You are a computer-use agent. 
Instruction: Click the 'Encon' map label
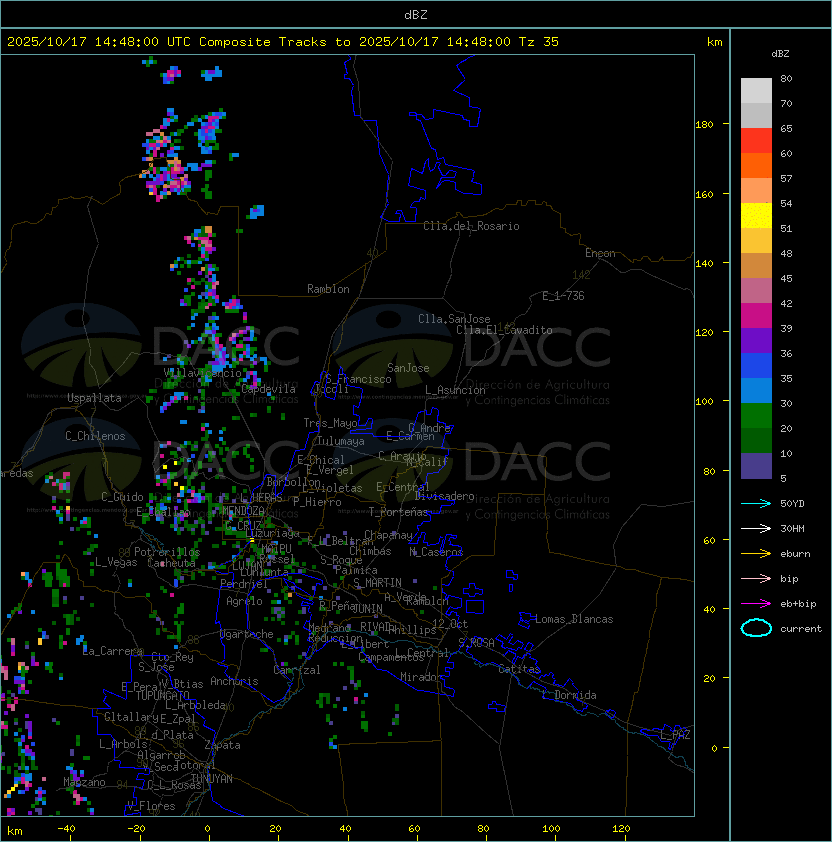coord(600,253)
